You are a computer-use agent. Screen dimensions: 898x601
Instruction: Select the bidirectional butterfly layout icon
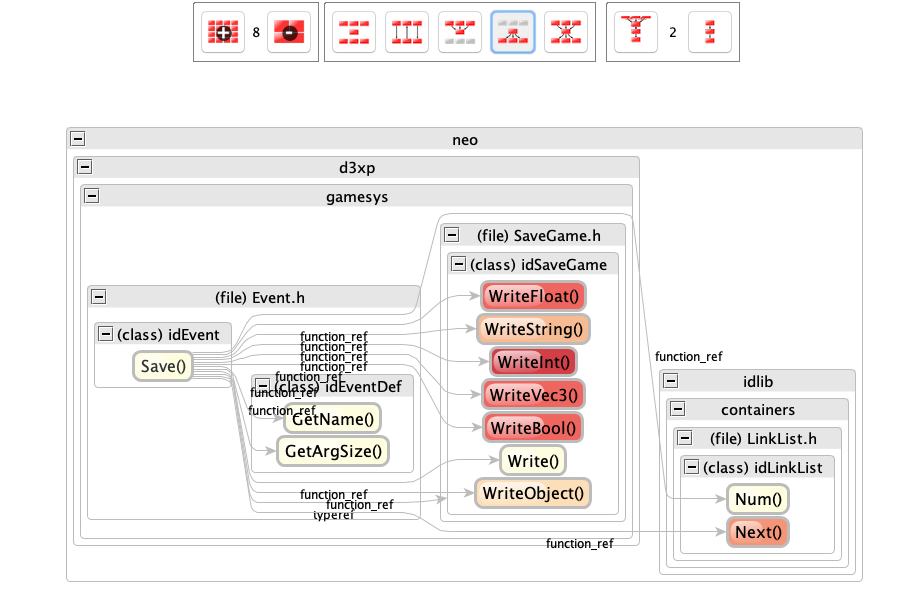tap(566, 32)
